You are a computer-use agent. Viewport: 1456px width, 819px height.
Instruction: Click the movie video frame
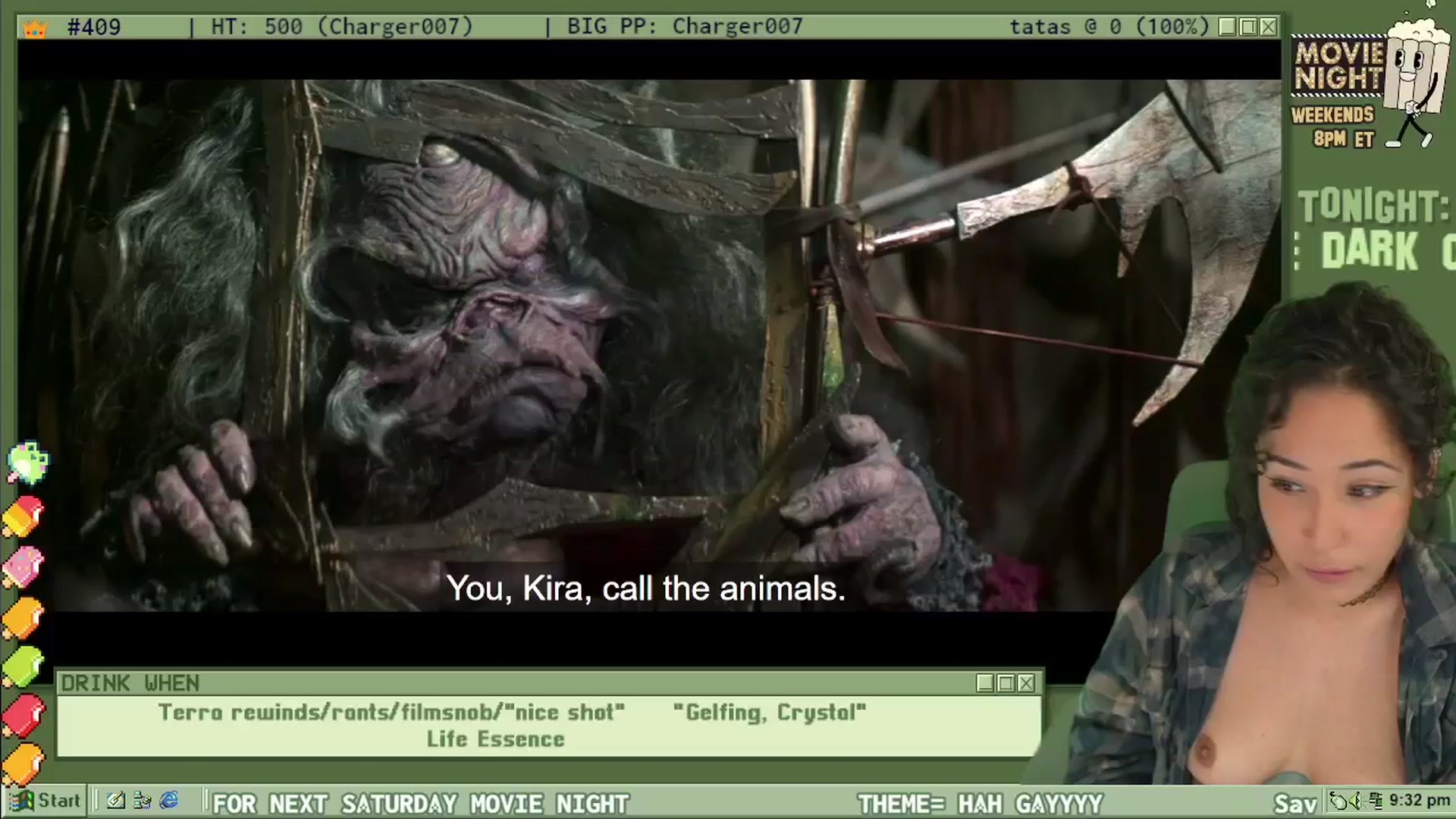click(649, 345)
